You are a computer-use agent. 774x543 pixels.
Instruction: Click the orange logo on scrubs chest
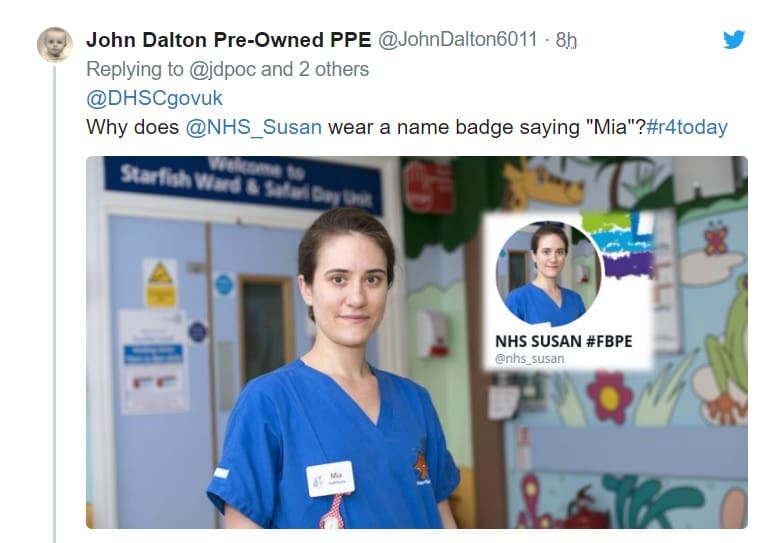tap(421, 467)
